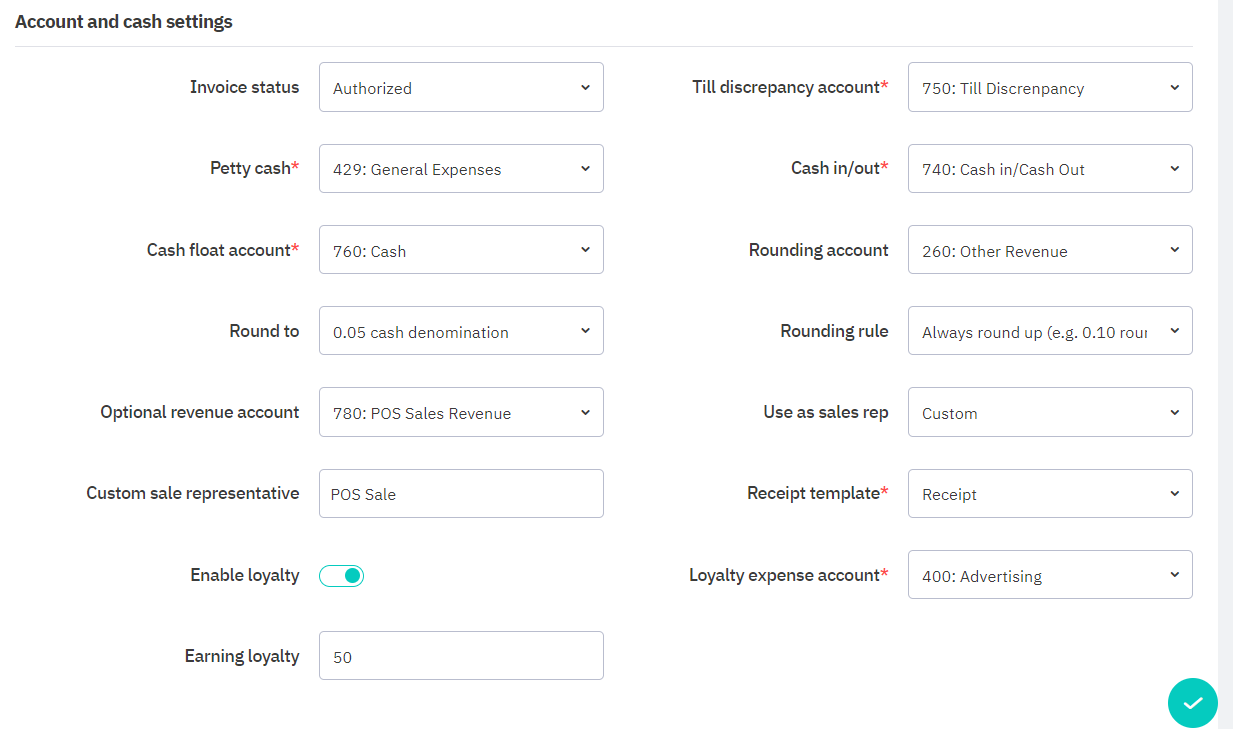Open the Rounding rule dropdown

tap(1049, 331)
